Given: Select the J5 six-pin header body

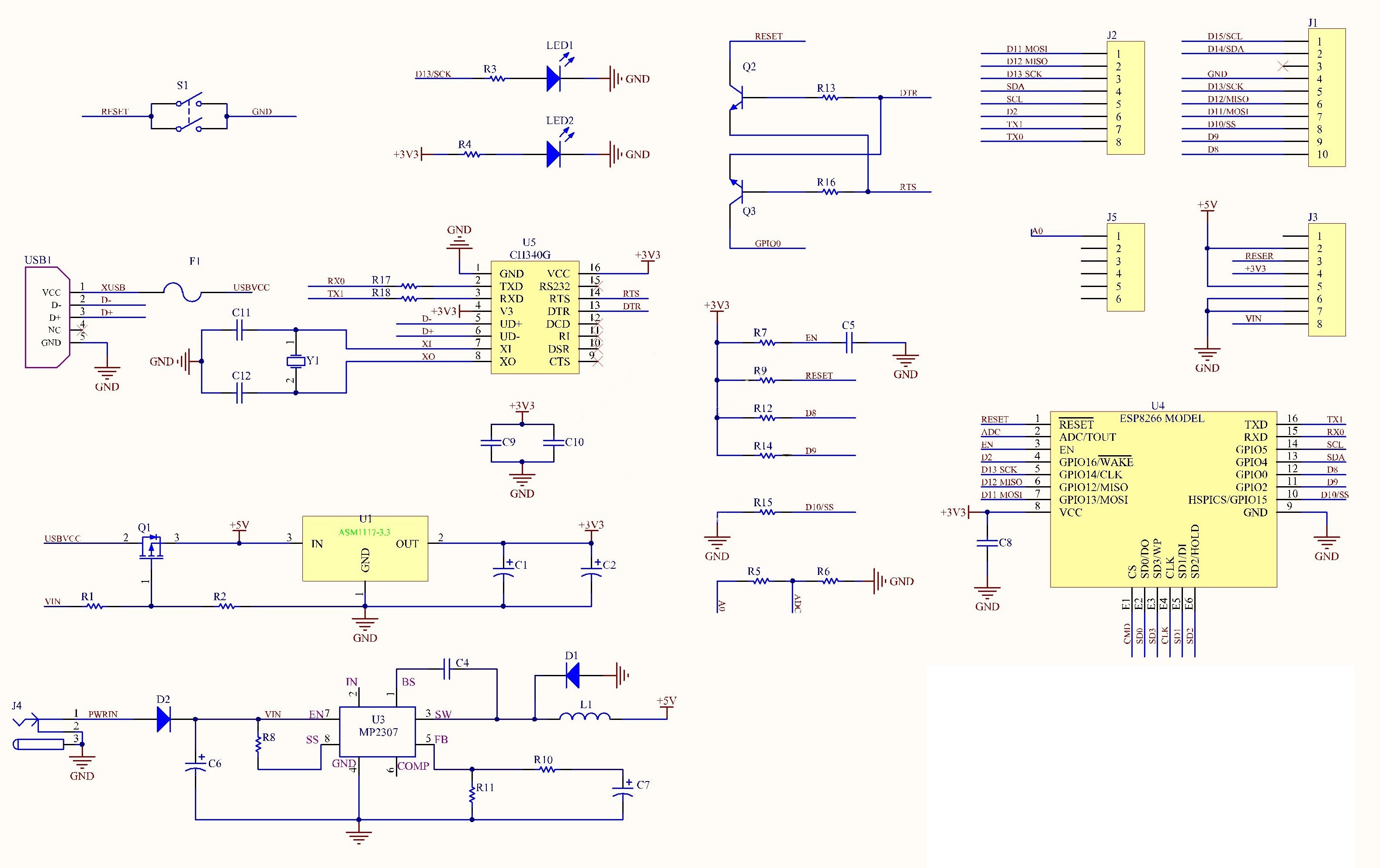Looking at the screenshot, I should click(1126, 267).
